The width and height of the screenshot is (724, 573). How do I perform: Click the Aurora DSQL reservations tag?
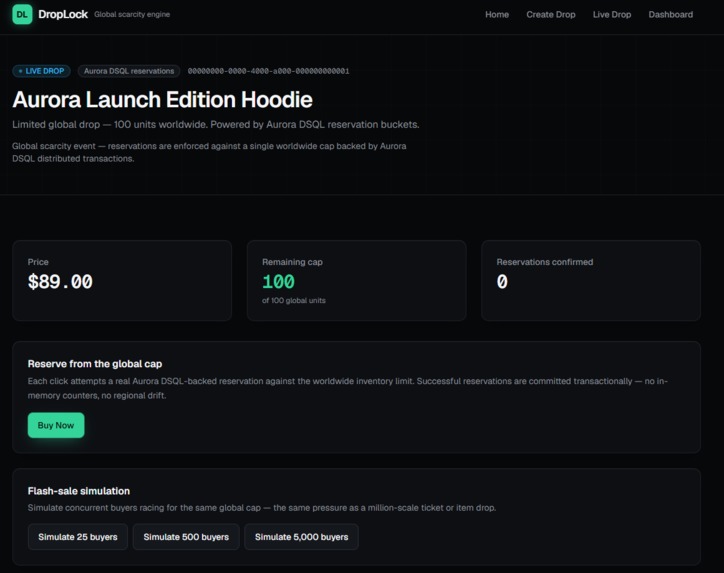(x=129, y=71)
